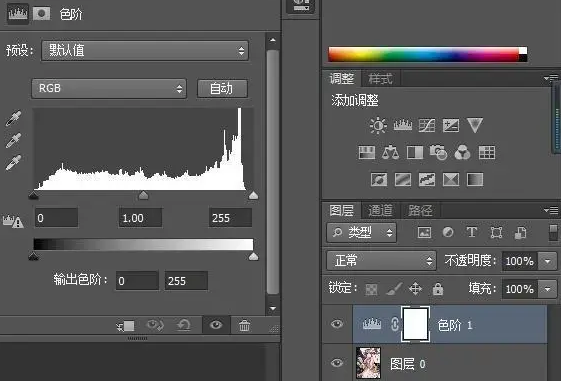Click the midtone gamma input slider
561x381 pixels.
143,195
